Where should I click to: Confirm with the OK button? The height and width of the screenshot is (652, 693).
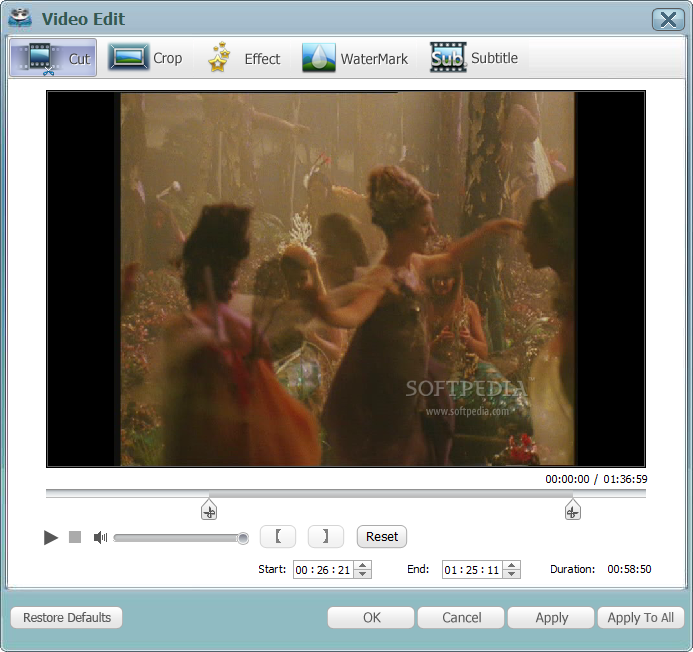(371, 618)
